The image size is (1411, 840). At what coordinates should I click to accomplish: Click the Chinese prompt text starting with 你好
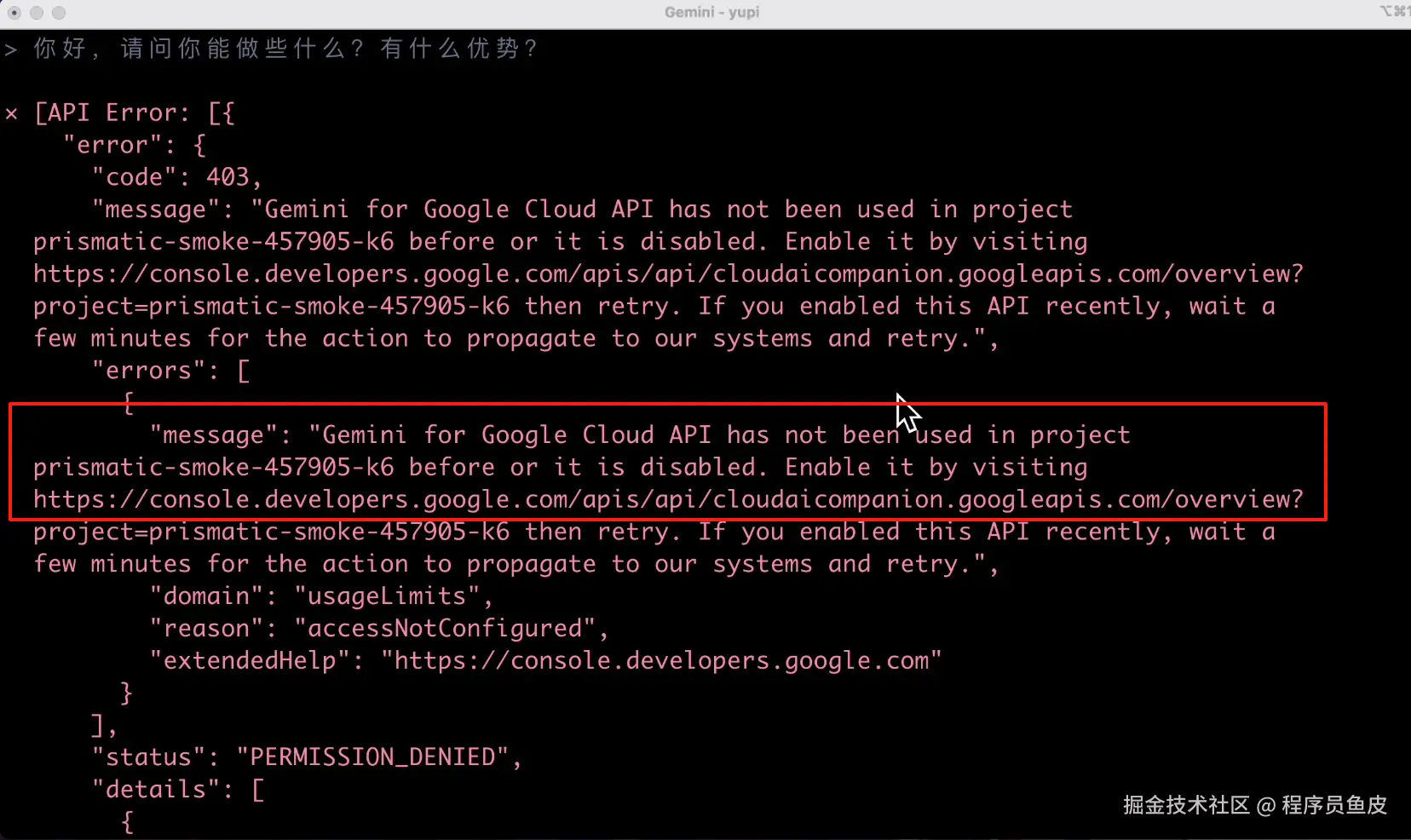[285, 49]
